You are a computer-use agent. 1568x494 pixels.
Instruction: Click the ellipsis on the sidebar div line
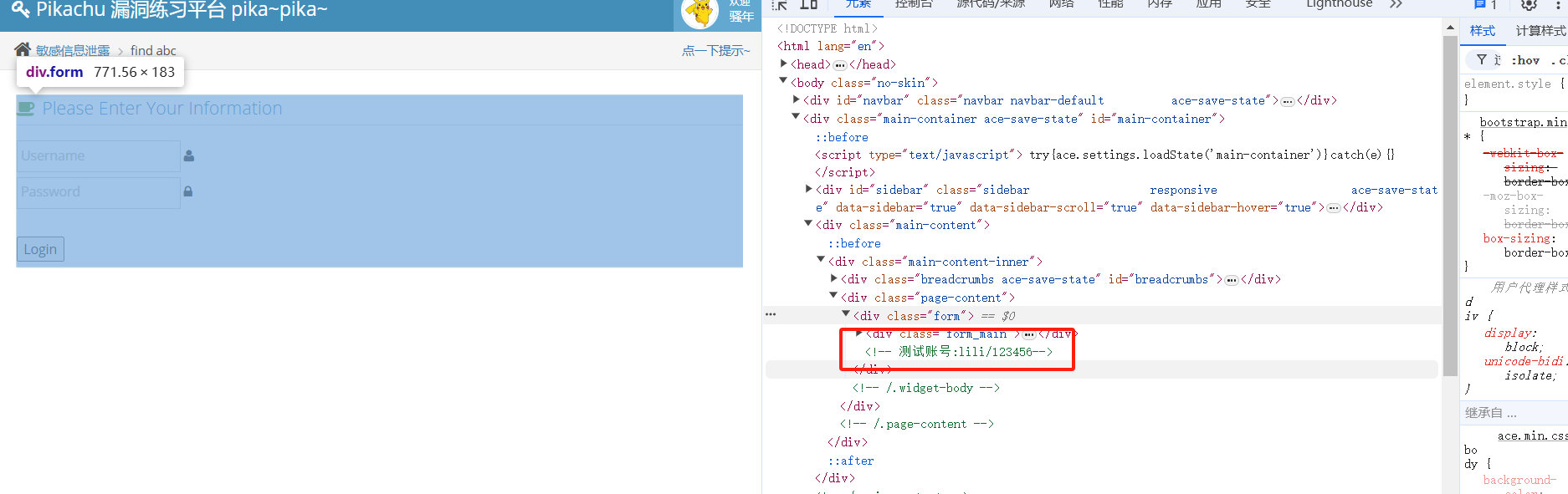pyautogui.click(x=1334, y=208)
